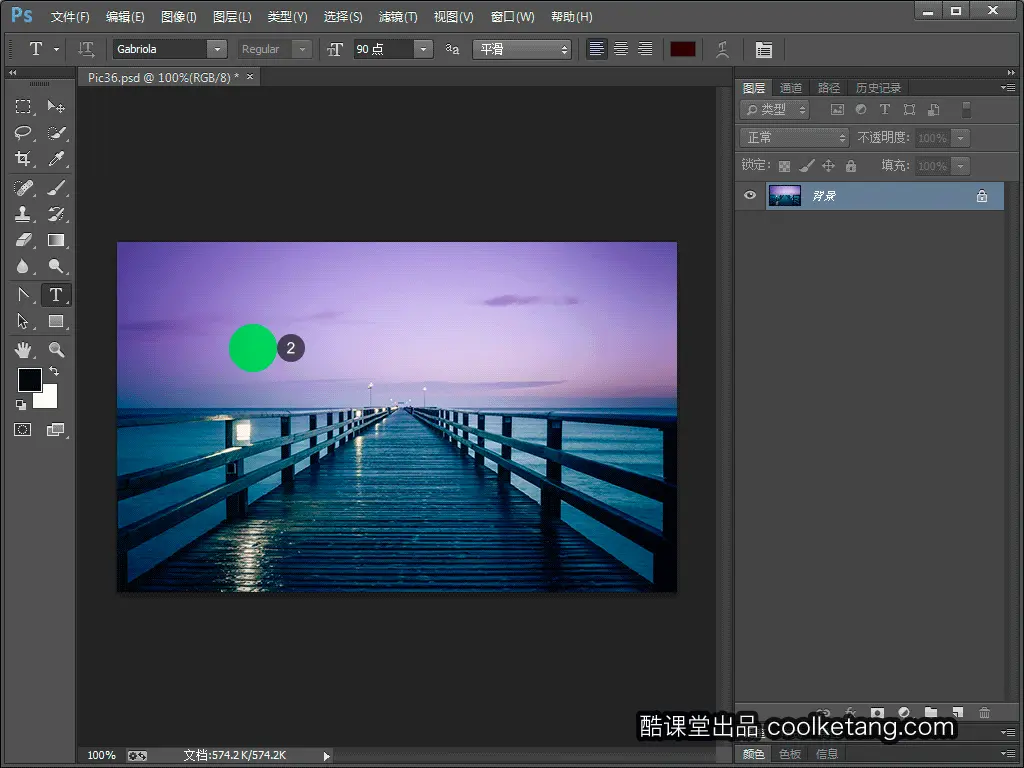Open the 类型 layer filter dropdown
Viewport: 1024px width, 768px height.
coord(775,110)
